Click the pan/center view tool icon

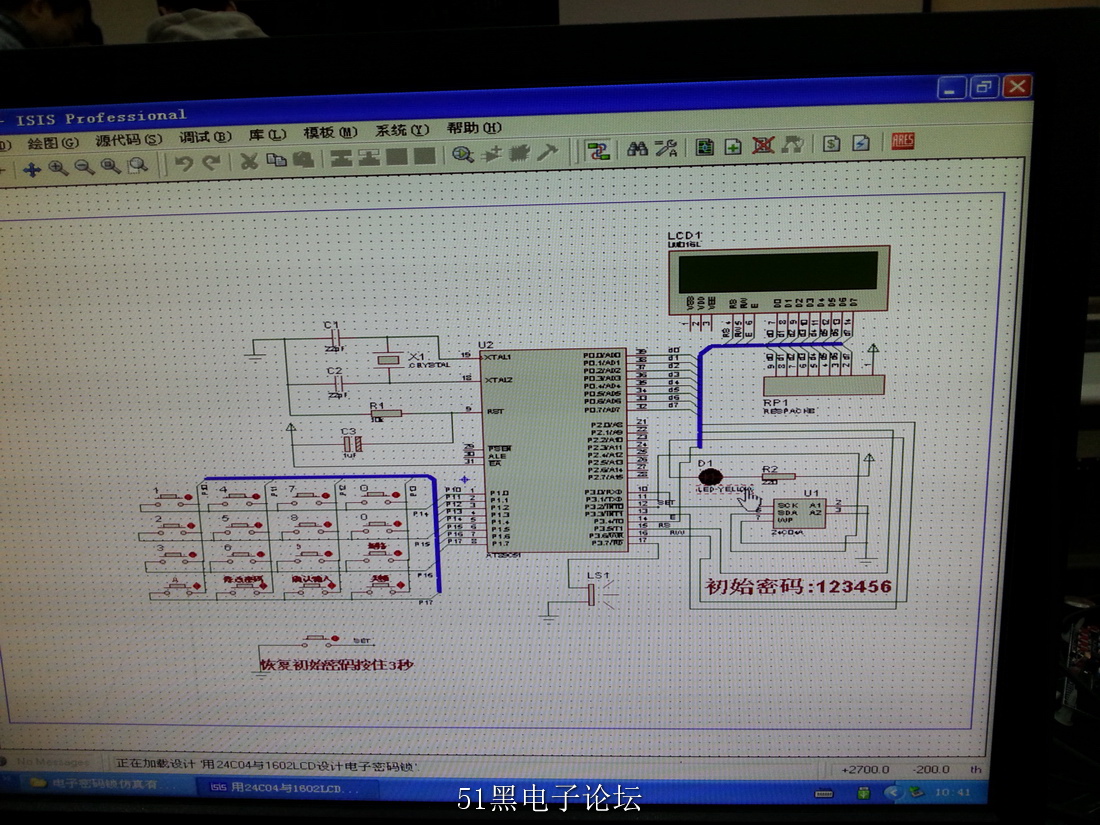point(31,169)
